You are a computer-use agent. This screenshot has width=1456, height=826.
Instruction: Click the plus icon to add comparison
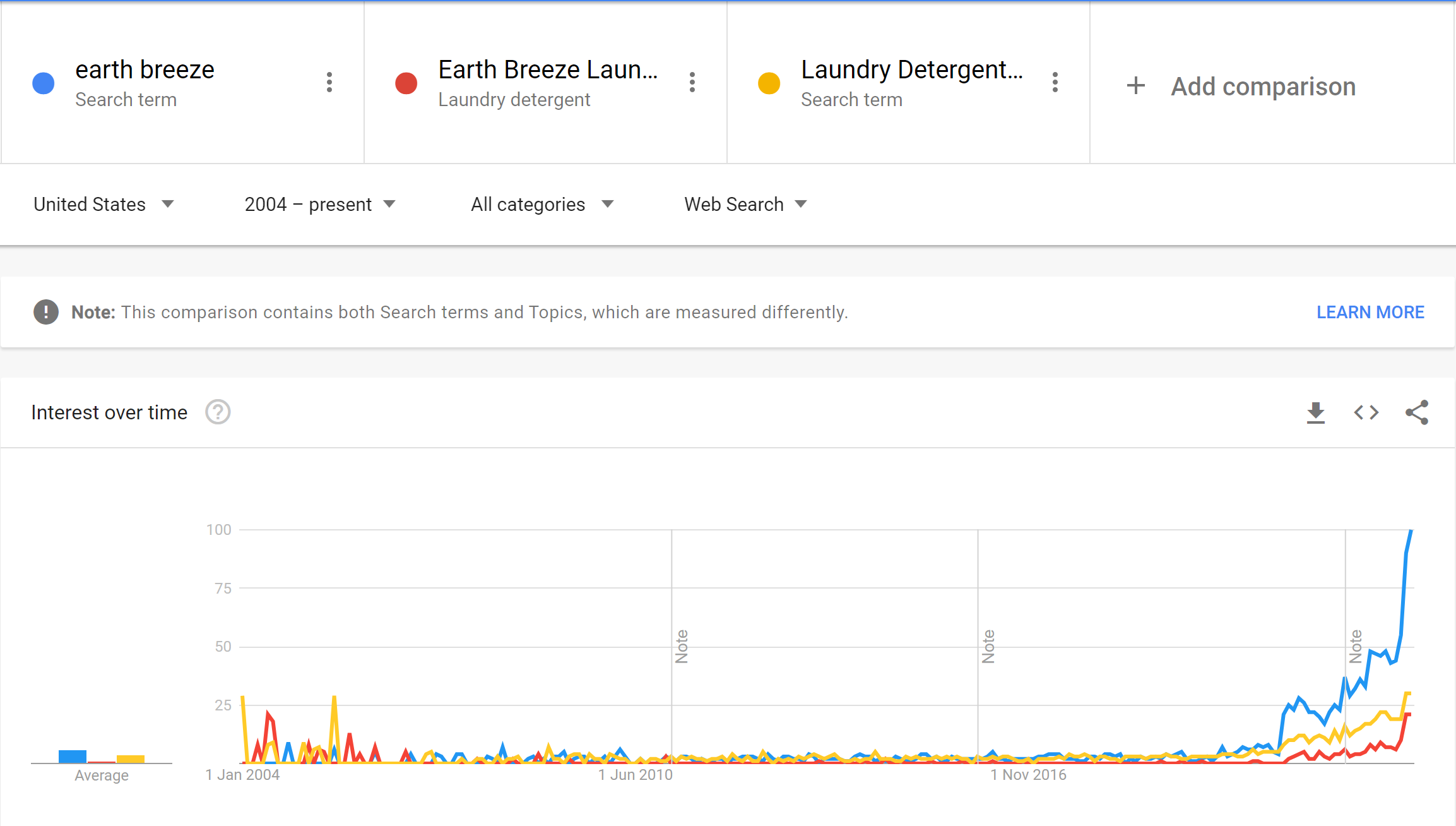coord(1135,86)
